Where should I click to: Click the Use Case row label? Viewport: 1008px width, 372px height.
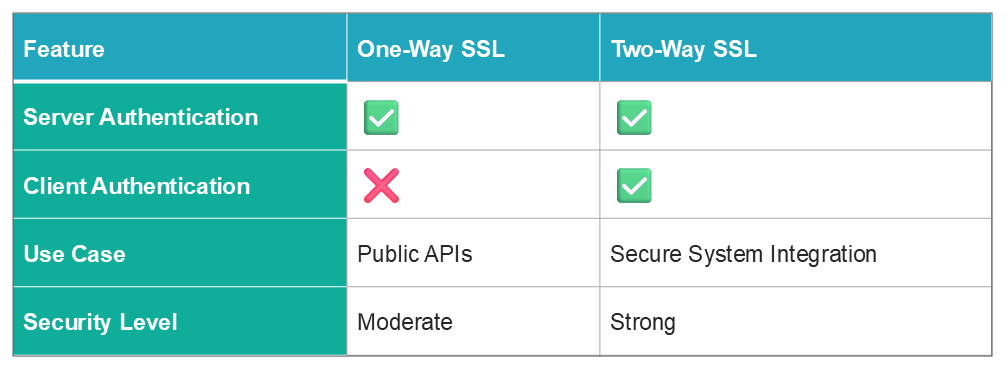click(x=180, y=252)
